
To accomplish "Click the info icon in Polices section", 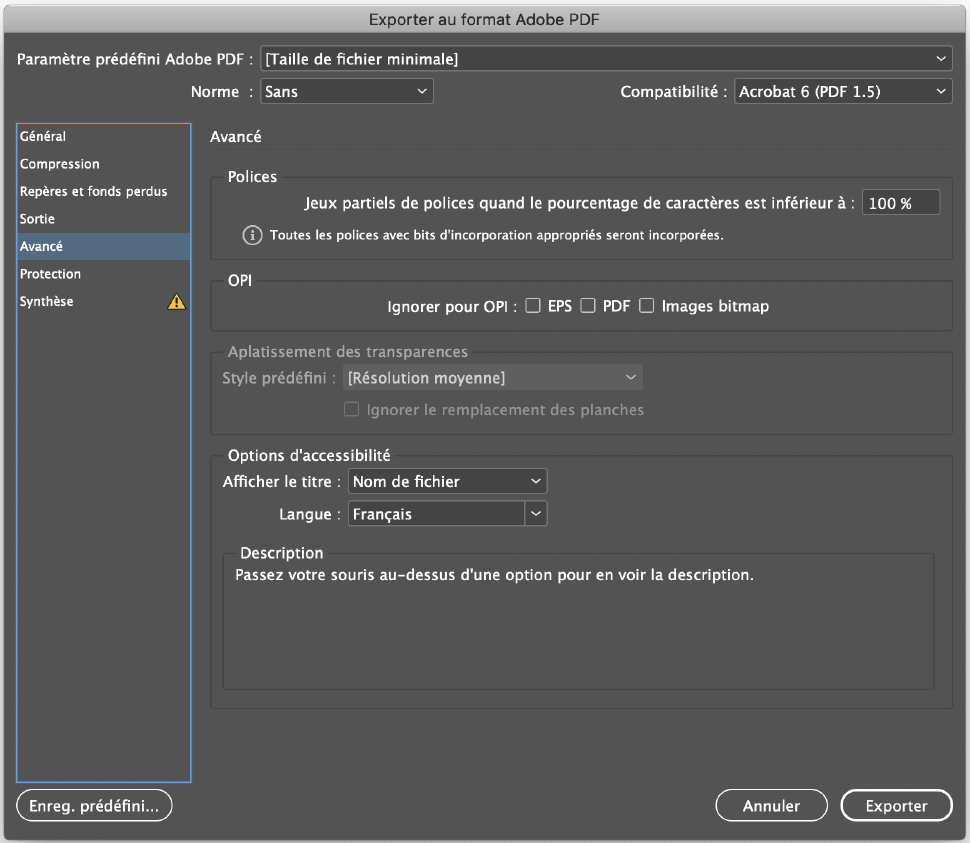I will (x=252, y=235).
